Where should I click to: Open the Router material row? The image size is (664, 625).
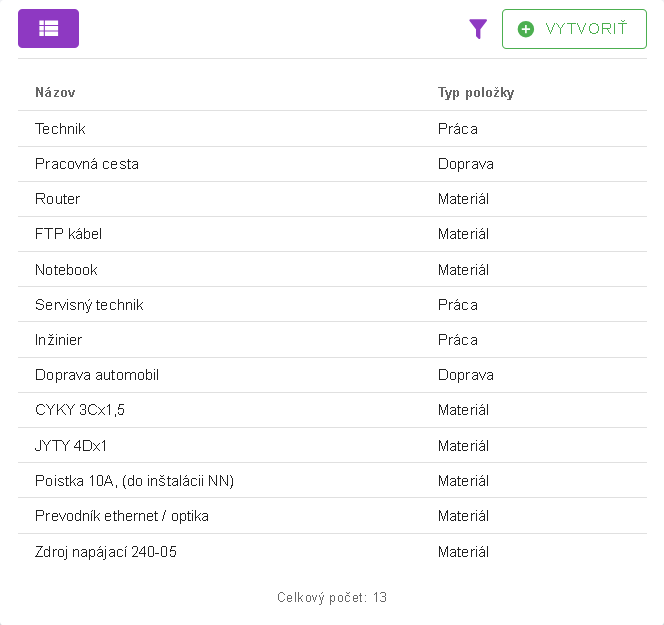(x=58, y=199)
